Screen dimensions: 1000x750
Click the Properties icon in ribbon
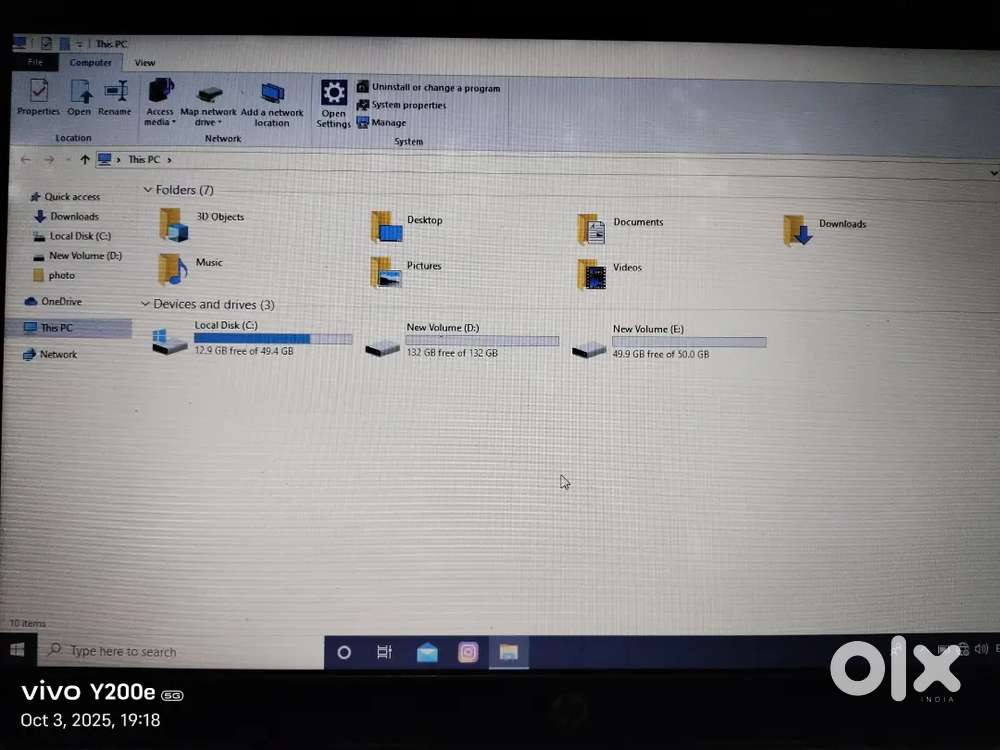click(x=38, y=92)
